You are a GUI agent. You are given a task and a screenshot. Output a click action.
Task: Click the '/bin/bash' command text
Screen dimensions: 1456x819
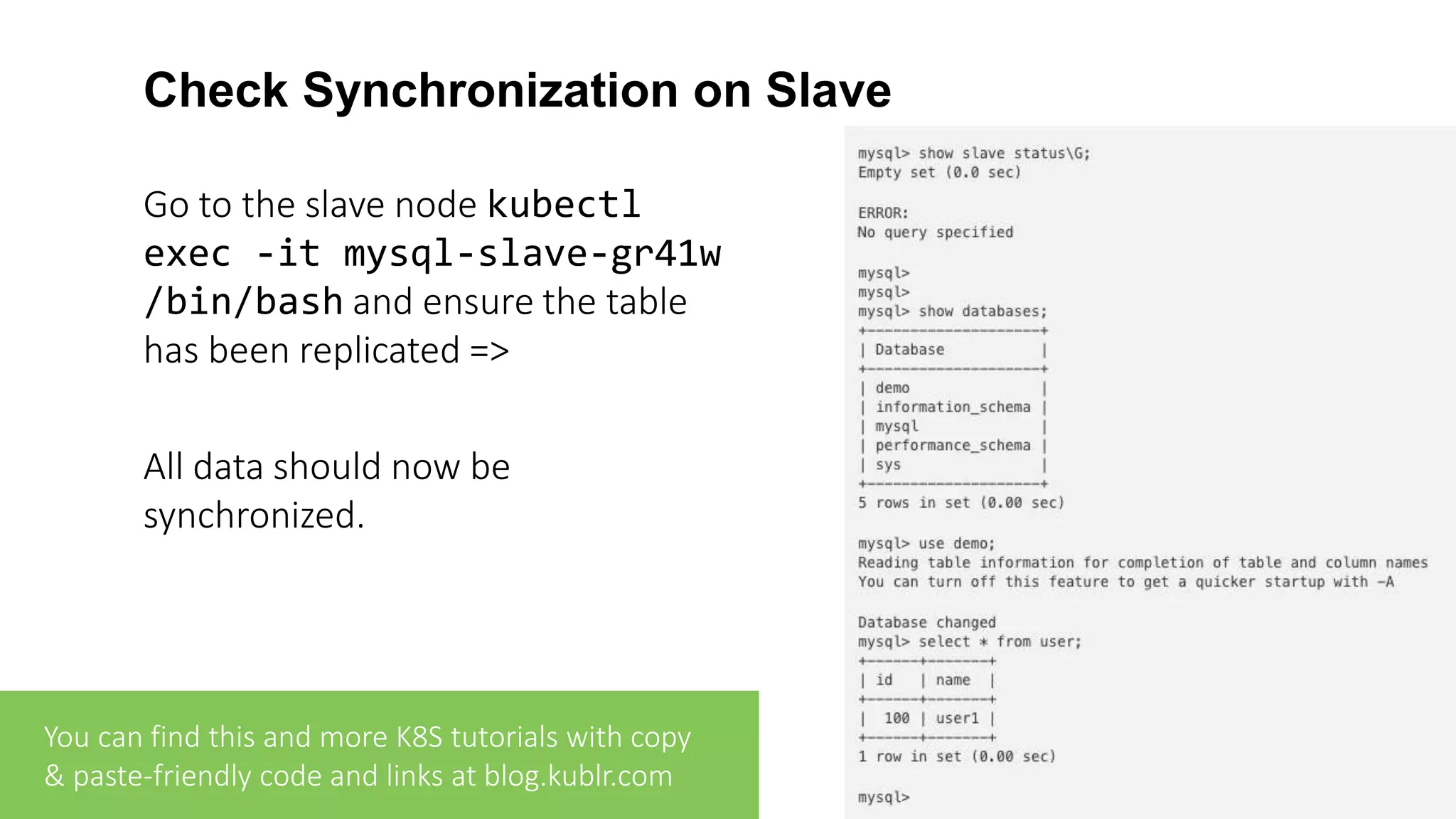coord(243,302)
